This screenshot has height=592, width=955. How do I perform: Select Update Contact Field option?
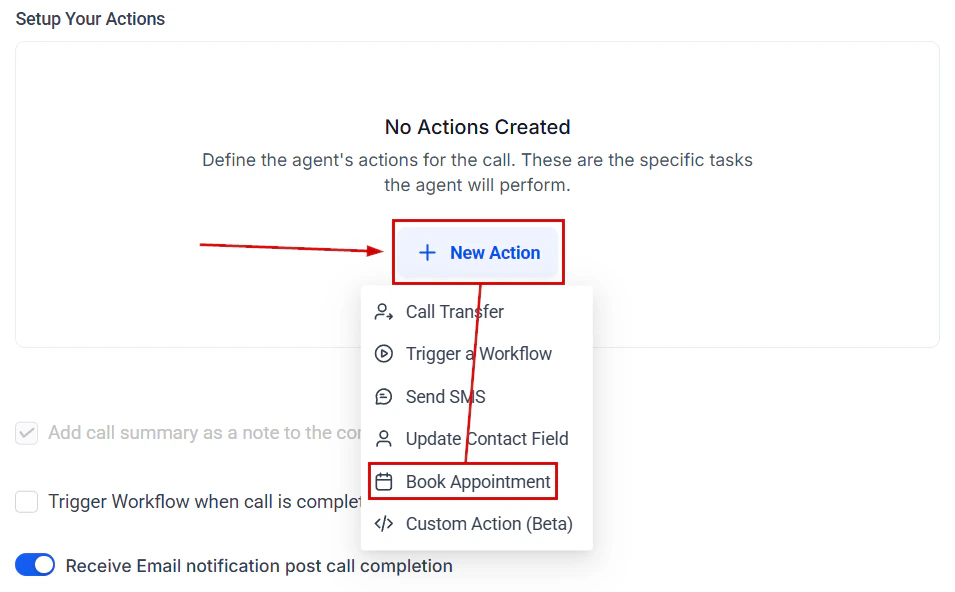coord(487,438)
